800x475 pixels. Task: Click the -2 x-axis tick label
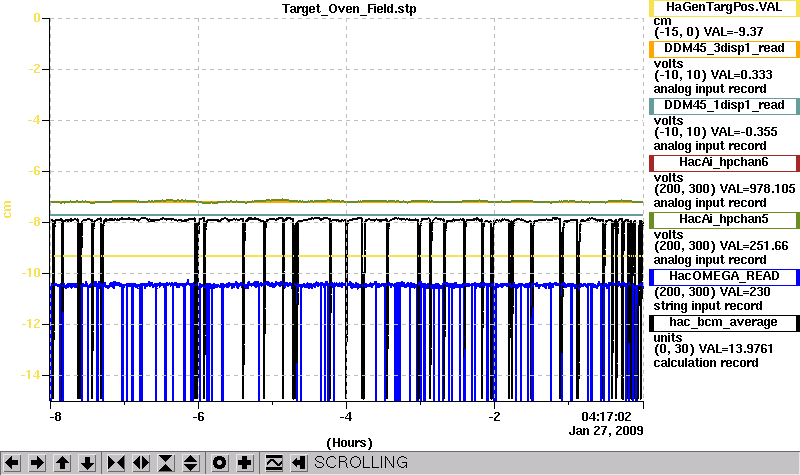[x=494, y=416]
